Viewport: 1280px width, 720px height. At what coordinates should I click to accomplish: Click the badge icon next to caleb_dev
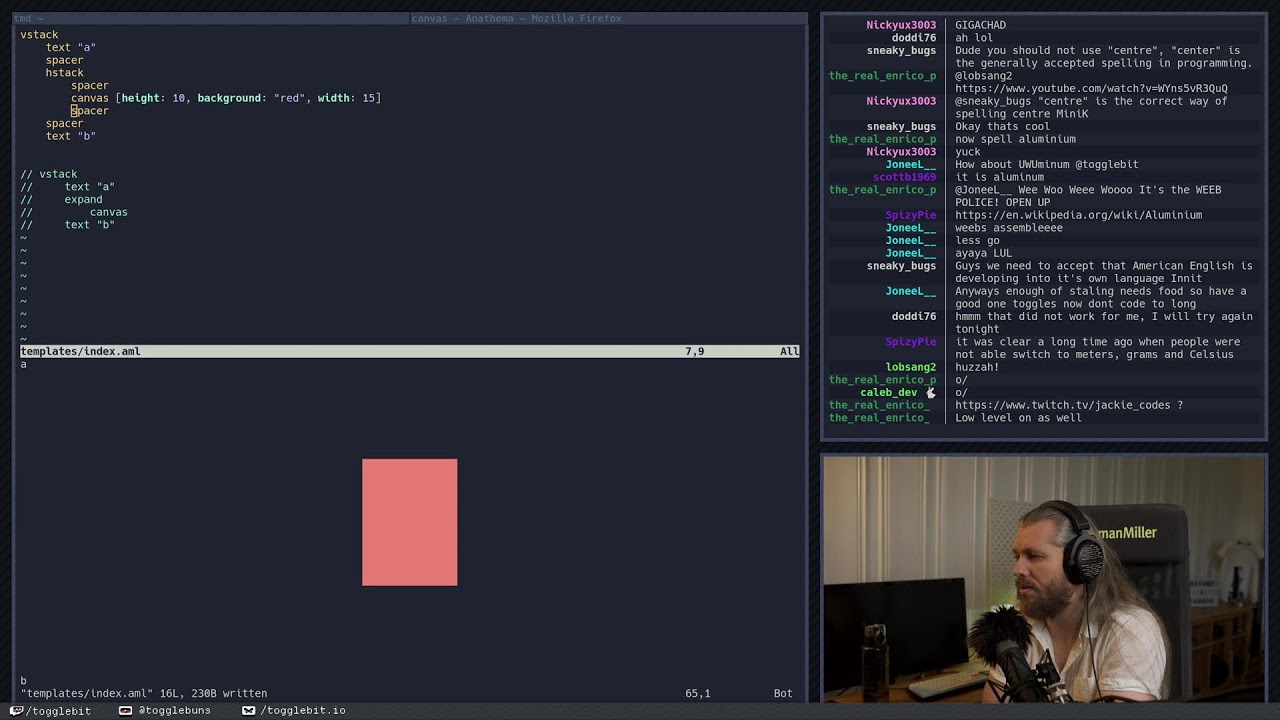pos(930,392)
